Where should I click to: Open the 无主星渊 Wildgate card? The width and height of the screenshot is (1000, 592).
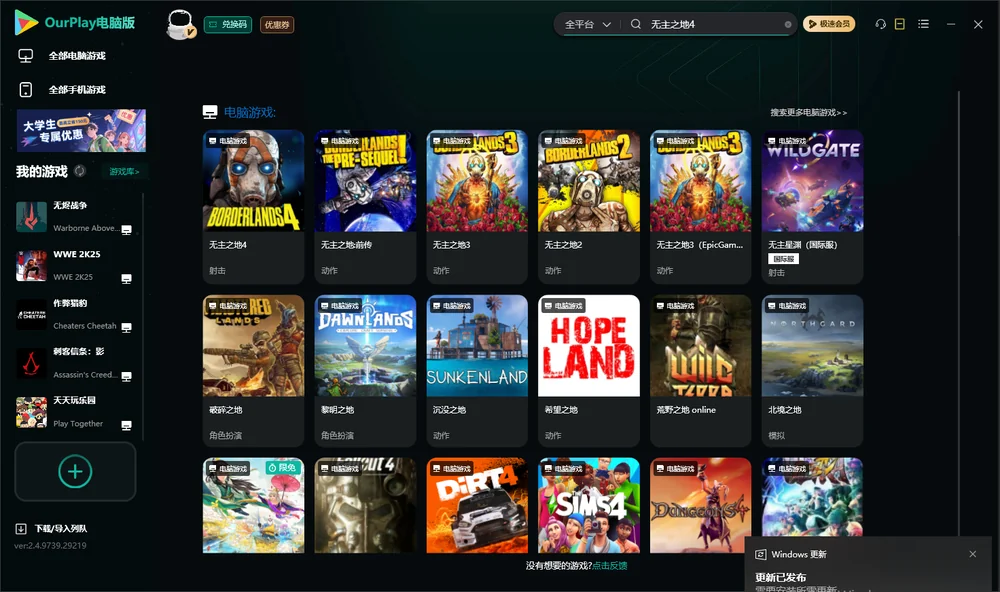click(x=812, y=207)
